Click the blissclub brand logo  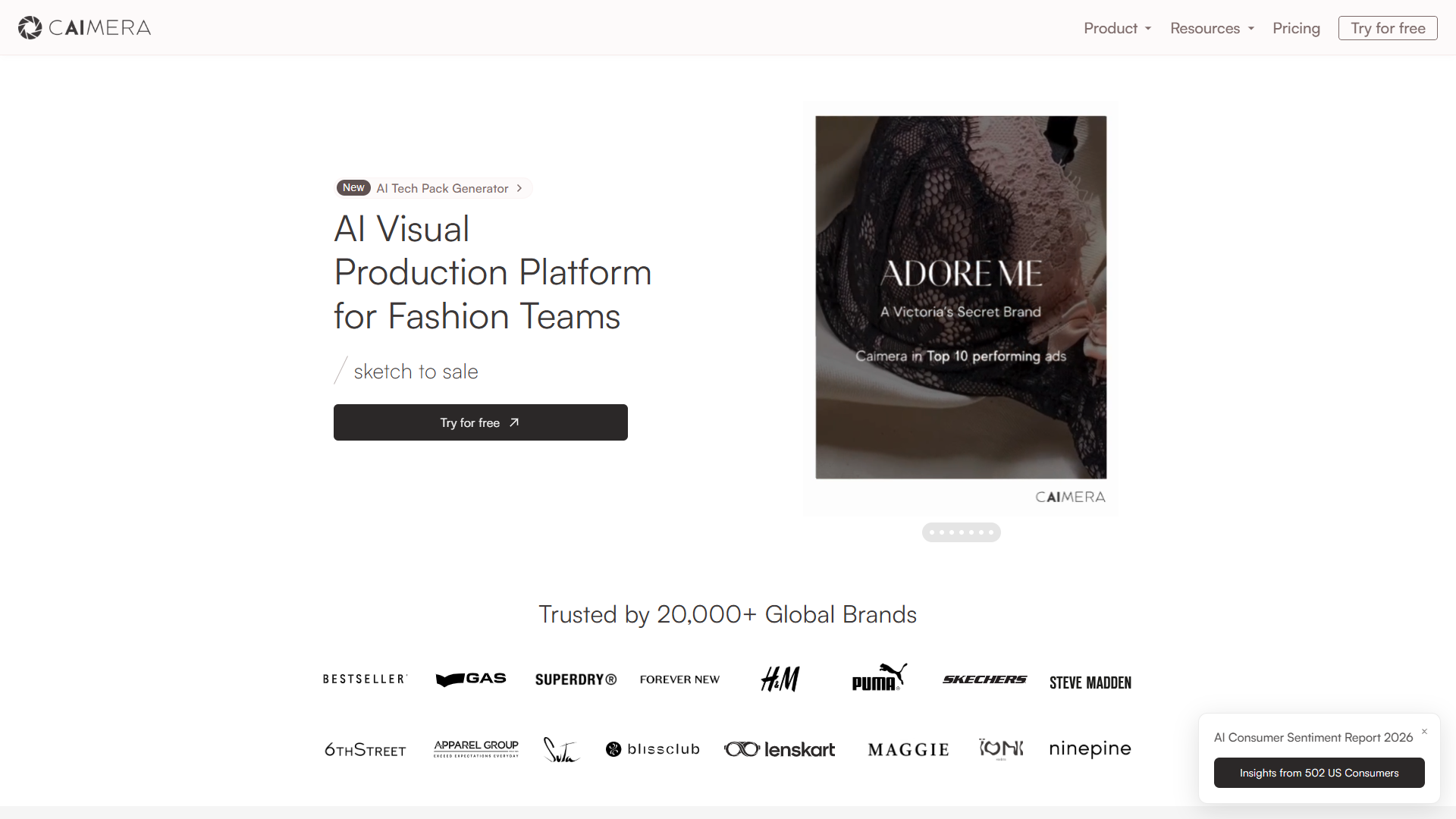tap(652, 749)
